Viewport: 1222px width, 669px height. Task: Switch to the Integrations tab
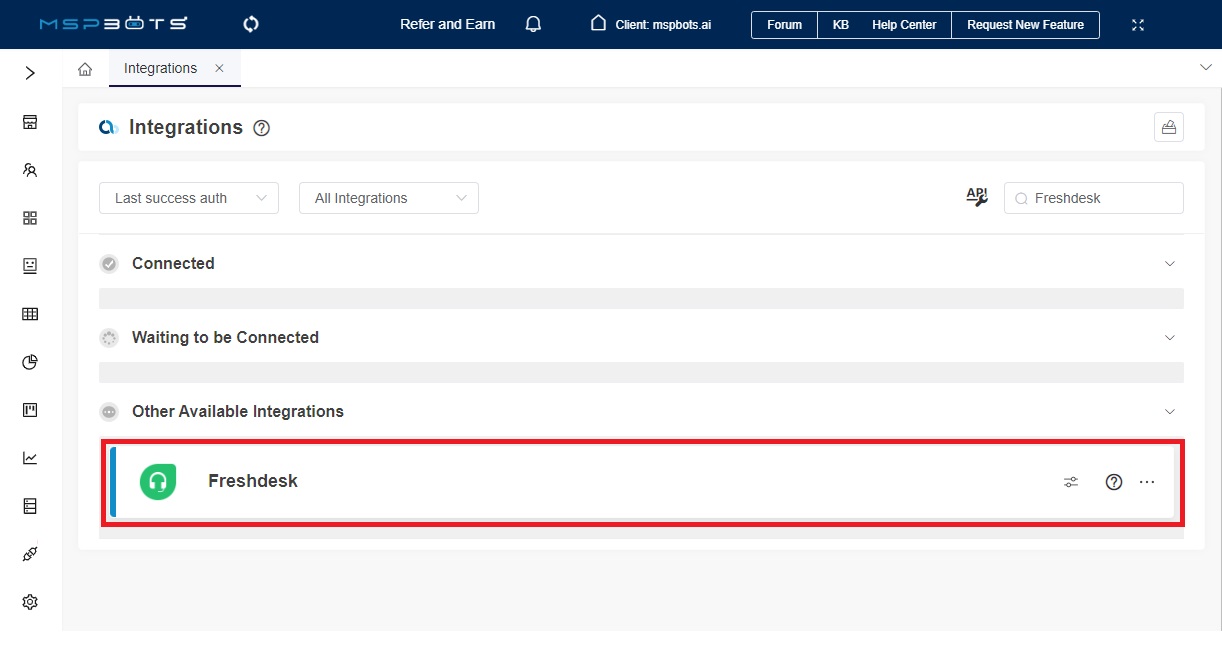click(x=159, y=68)
